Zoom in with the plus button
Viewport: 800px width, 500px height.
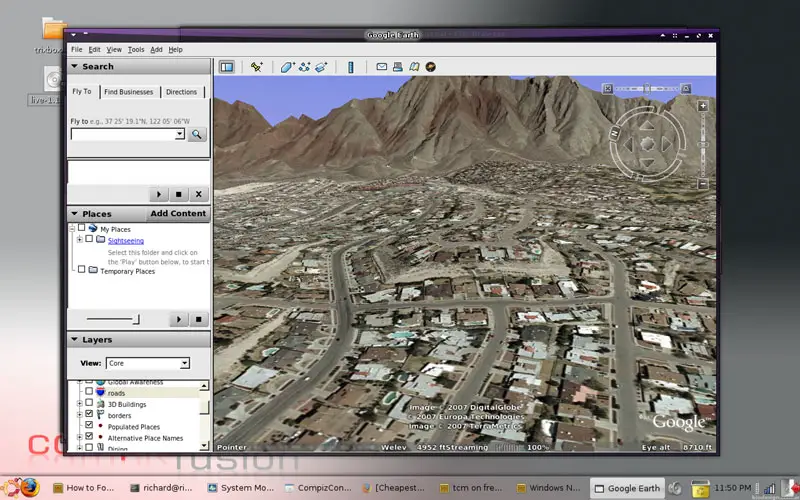pos(703,106)
